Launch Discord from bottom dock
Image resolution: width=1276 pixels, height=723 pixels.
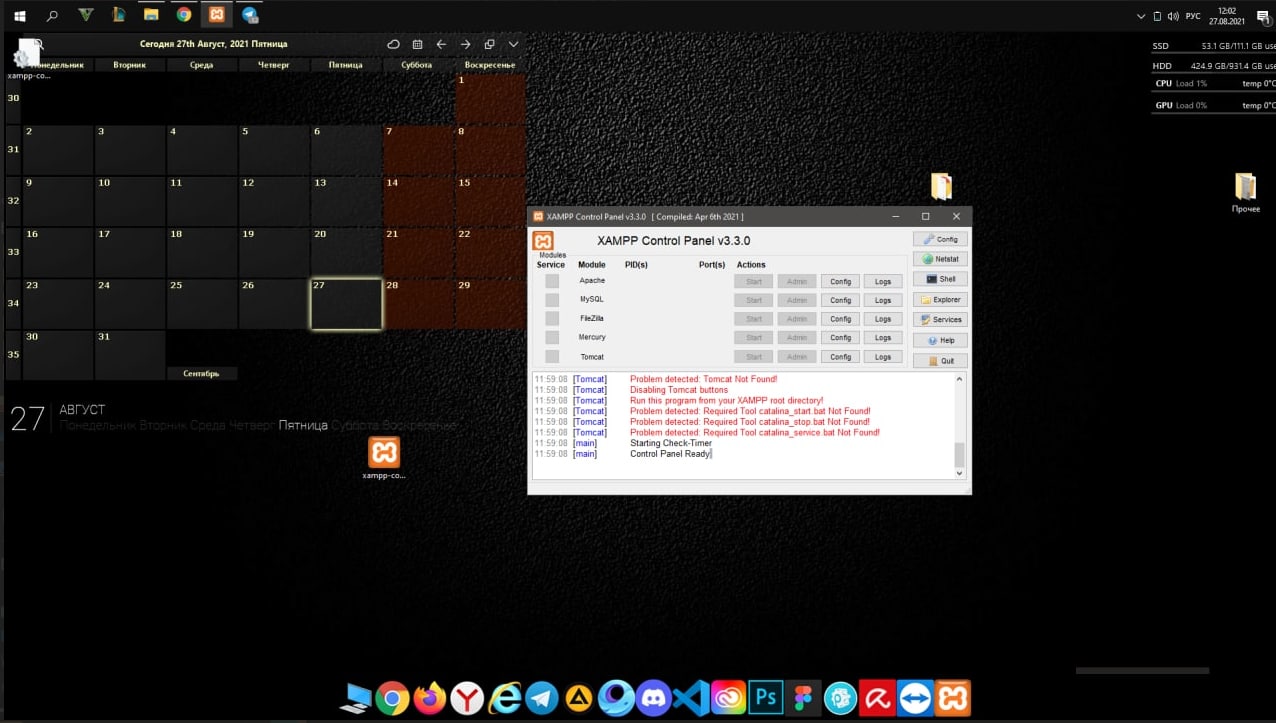(x=654, y=698)
